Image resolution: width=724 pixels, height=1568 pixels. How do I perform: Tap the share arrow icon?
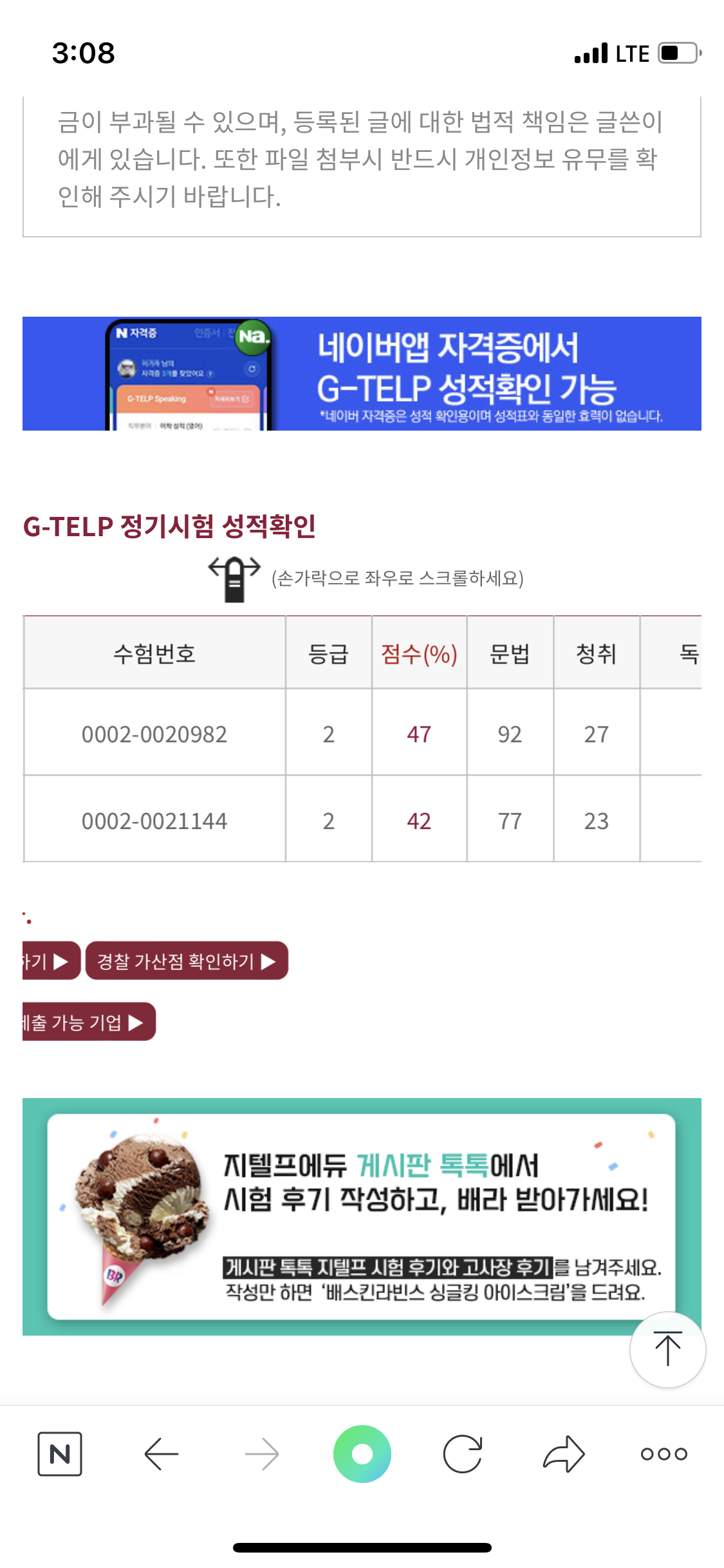[564, 1453]
